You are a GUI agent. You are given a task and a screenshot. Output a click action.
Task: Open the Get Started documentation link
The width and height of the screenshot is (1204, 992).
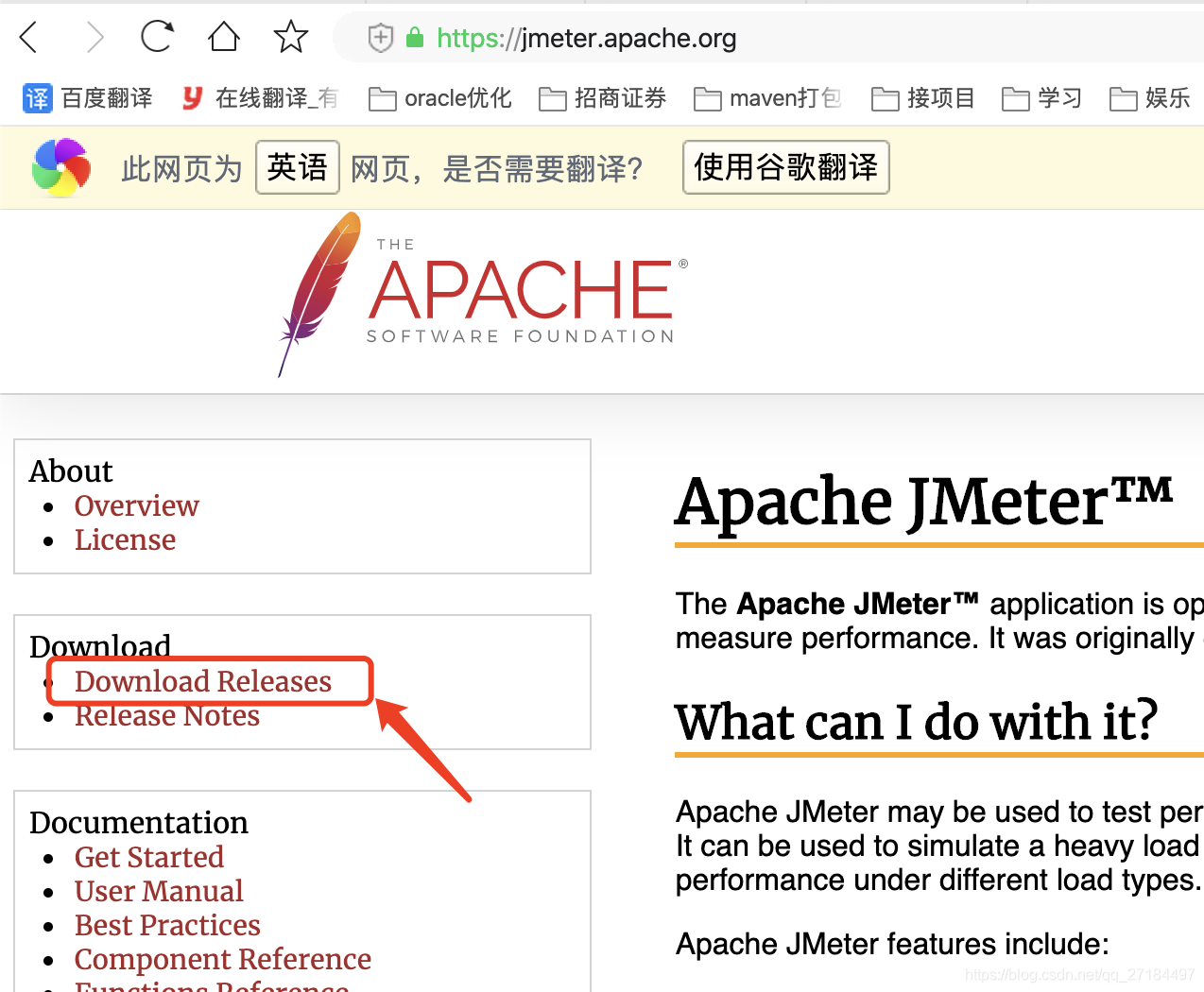tap(149, 858)
